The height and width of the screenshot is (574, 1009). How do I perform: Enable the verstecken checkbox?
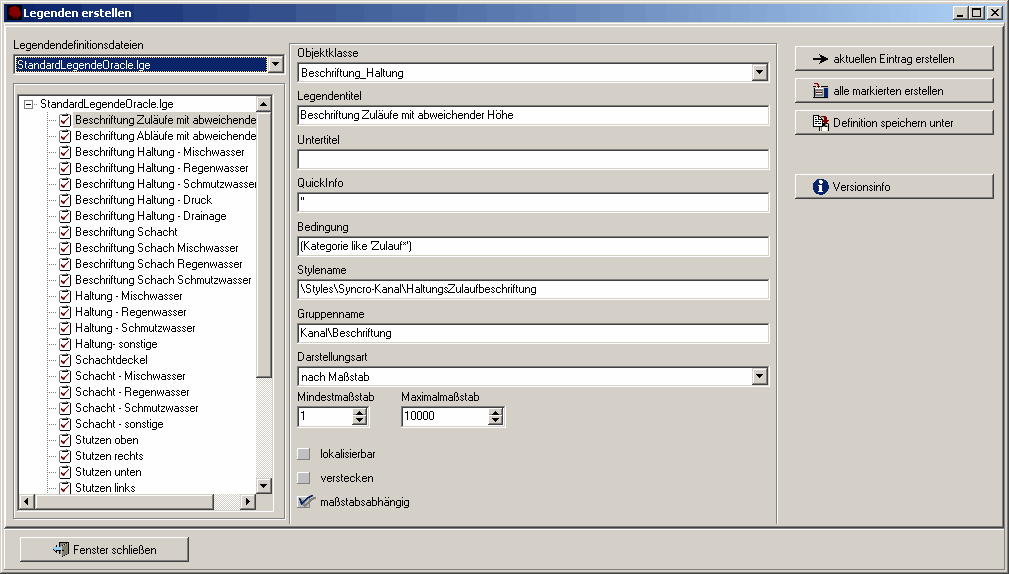(305, 478)
